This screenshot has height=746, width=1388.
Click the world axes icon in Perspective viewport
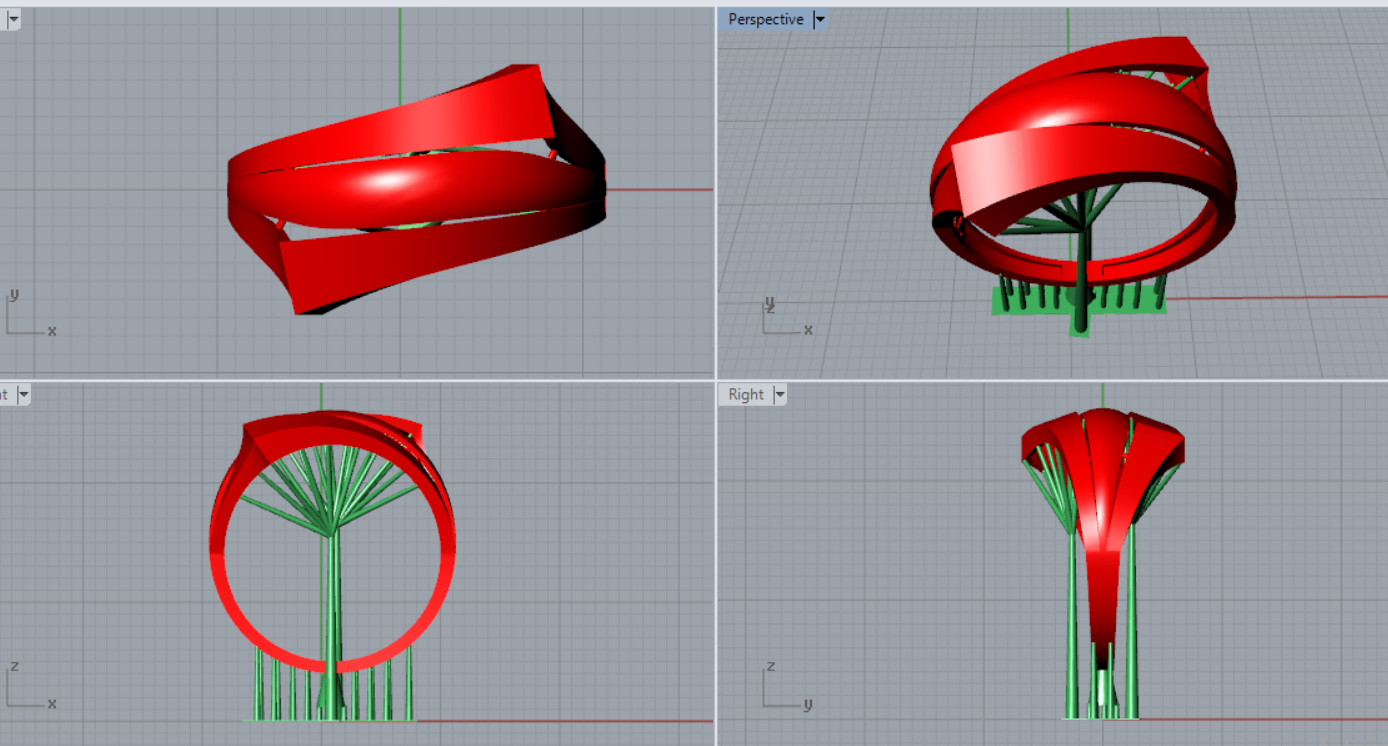tap(783, 317)
